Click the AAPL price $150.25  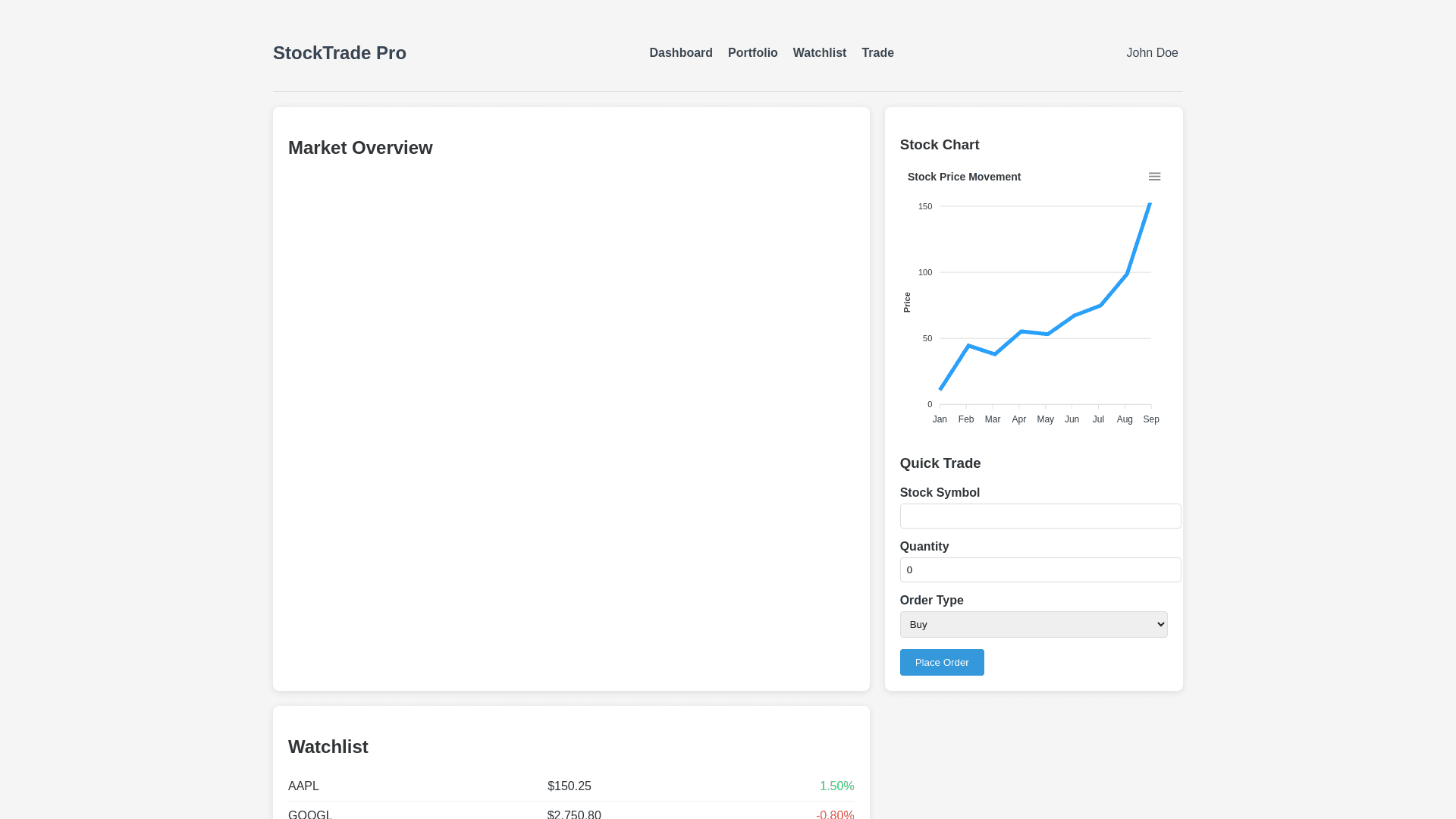[569, 786]
